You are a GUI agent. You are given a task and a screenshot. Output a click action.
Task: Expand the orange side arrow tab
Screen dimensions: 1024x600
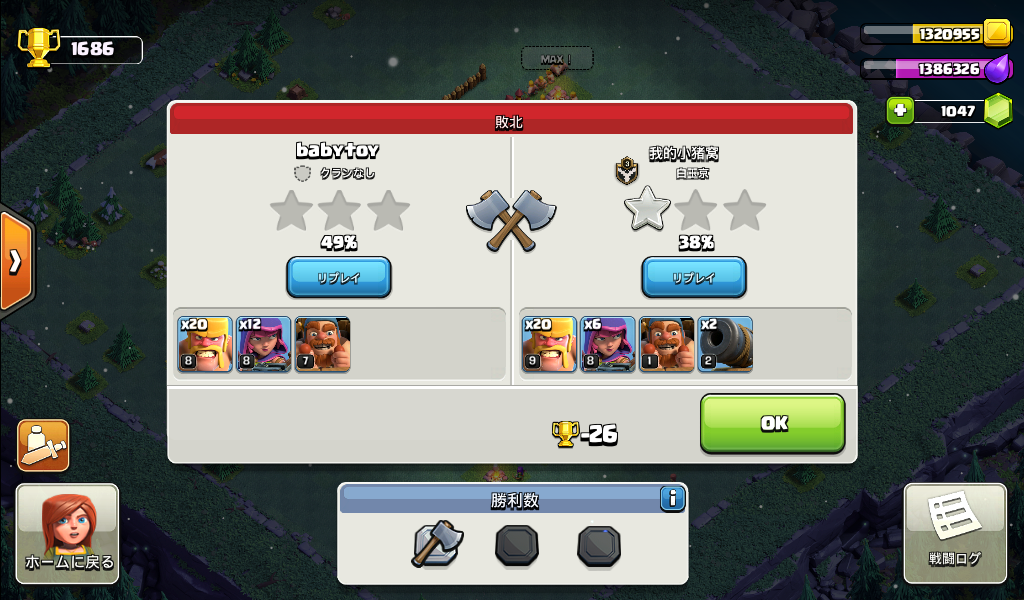pos(14,262)
